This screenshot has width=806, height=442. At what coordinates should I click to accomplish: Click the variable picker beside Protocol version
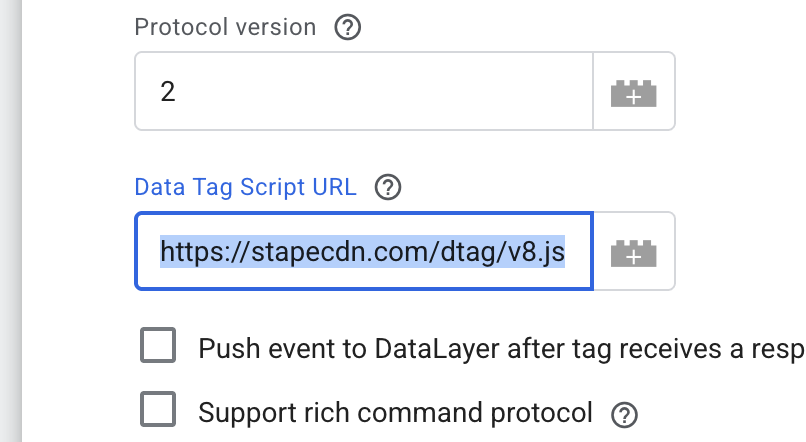(x=634, y=92)
